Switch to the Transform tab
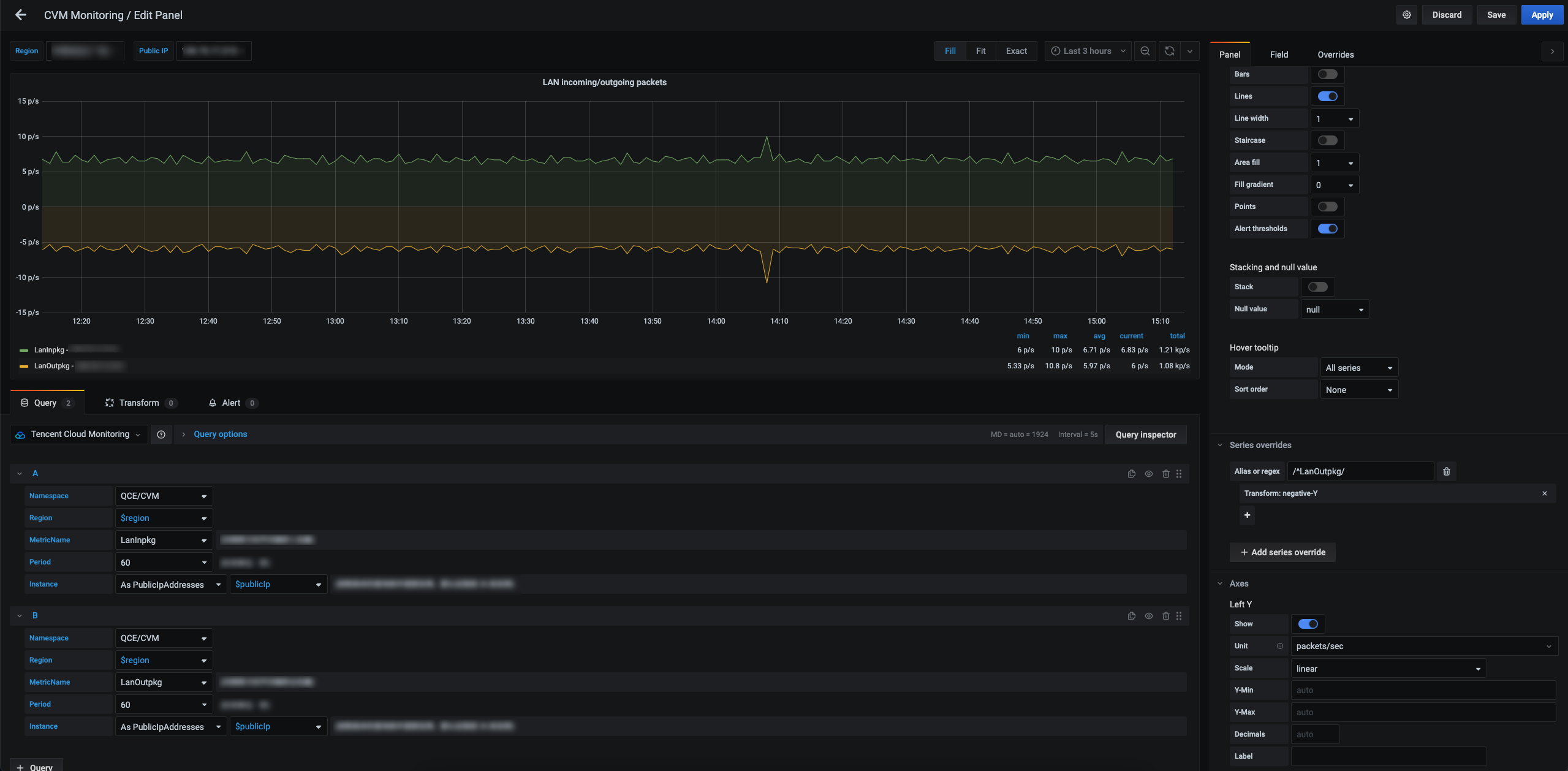The width and height of the screenshot is (1568, 771). [138, 403]
